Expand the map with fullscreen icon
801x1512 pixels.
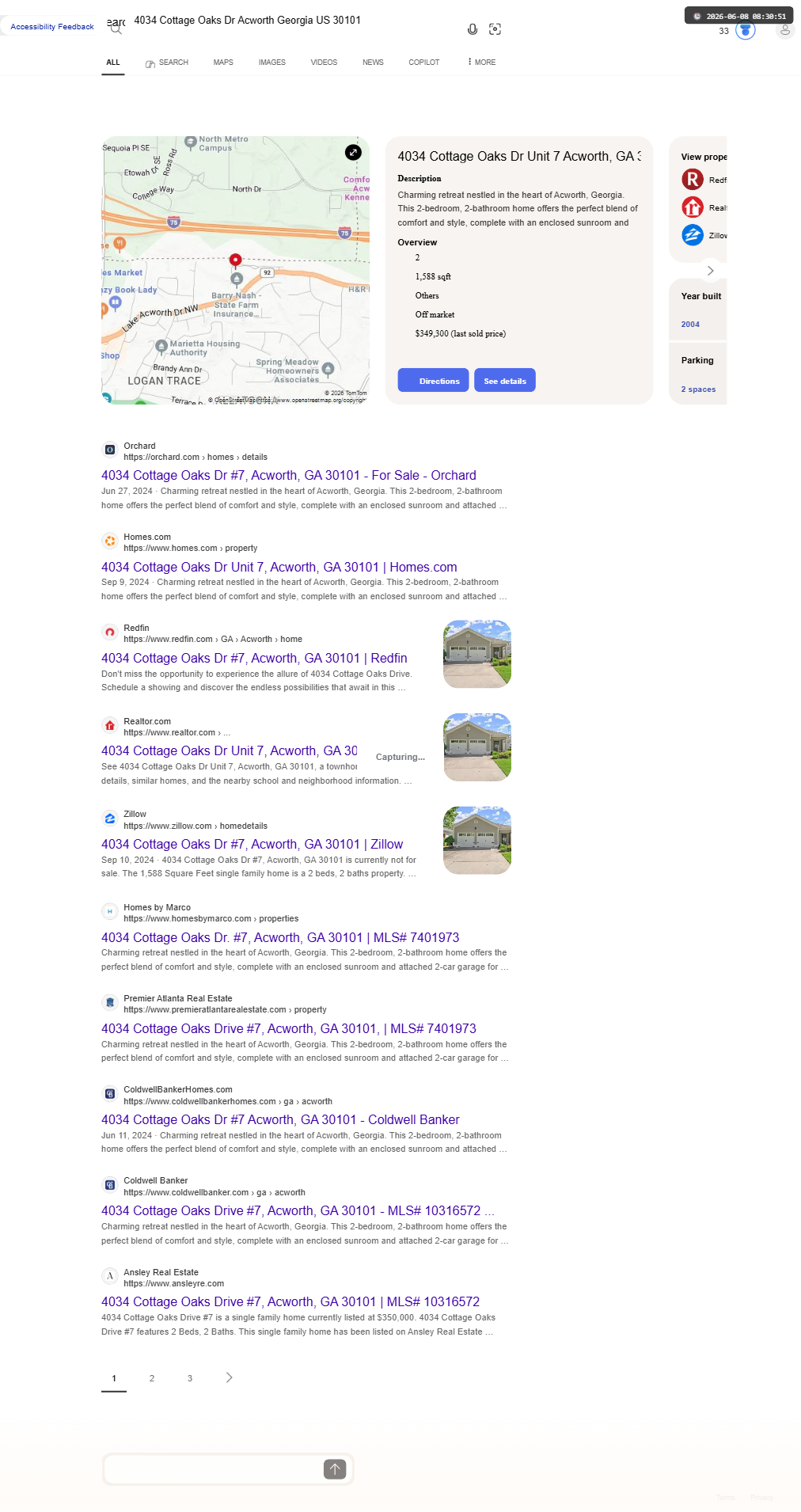pos(353,152)
